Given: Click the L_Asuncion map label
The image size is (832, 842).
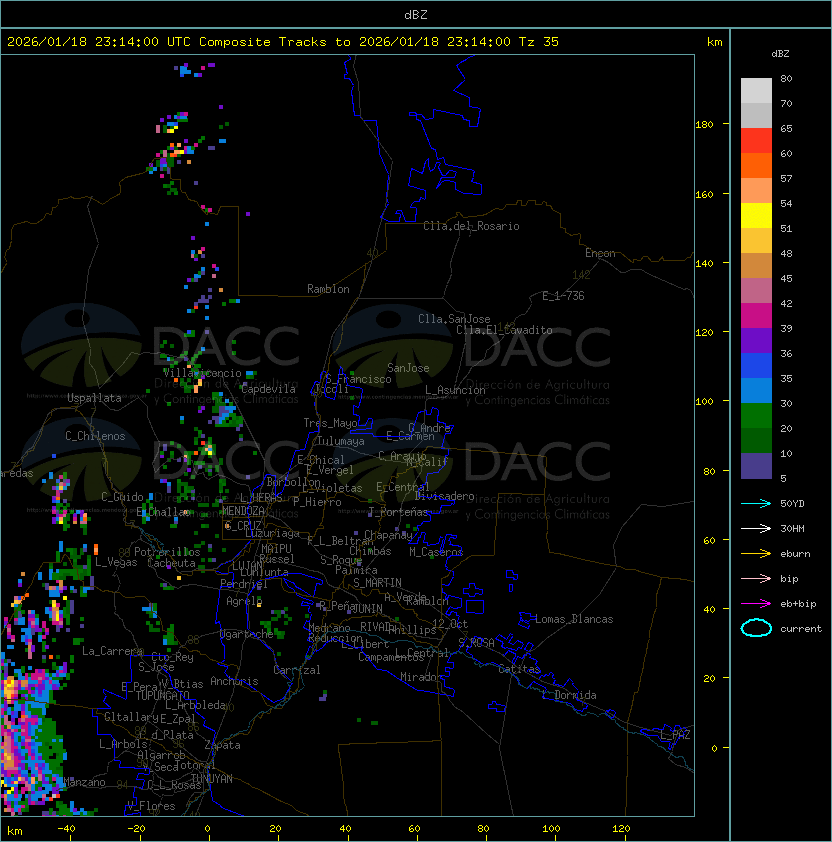Looking at the screenshot, I should pyautogui.click(x=455, y=390).
